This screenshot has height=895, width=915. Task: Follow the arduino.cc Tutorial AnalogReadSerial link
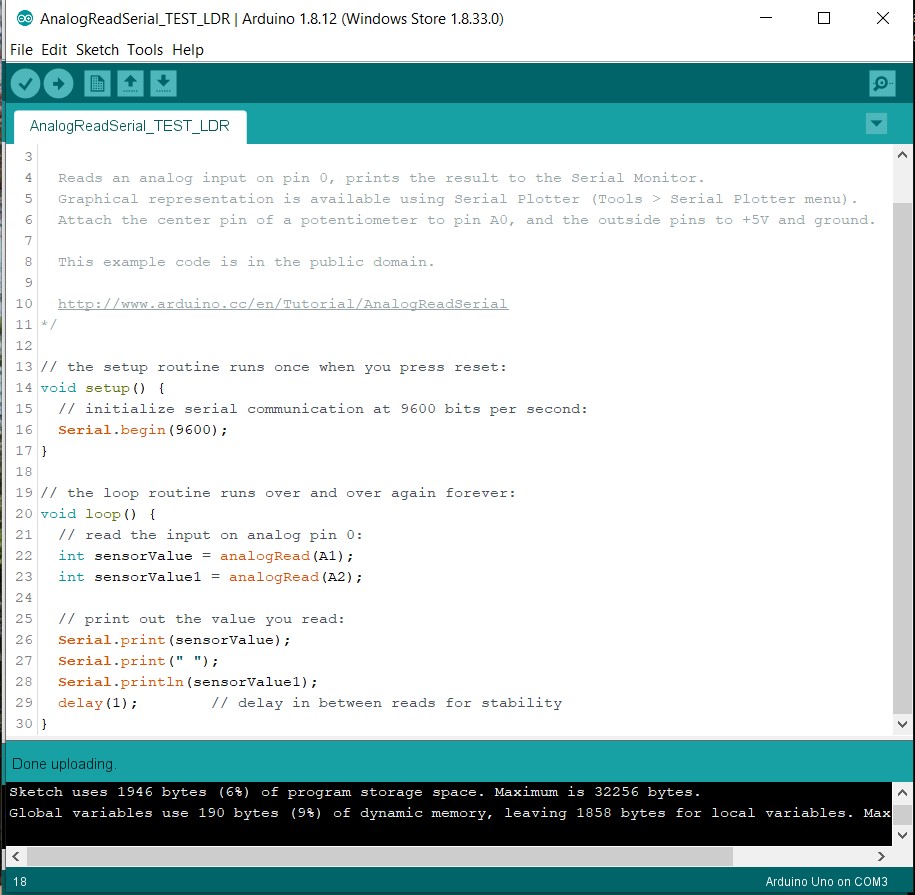click(283, 304)
